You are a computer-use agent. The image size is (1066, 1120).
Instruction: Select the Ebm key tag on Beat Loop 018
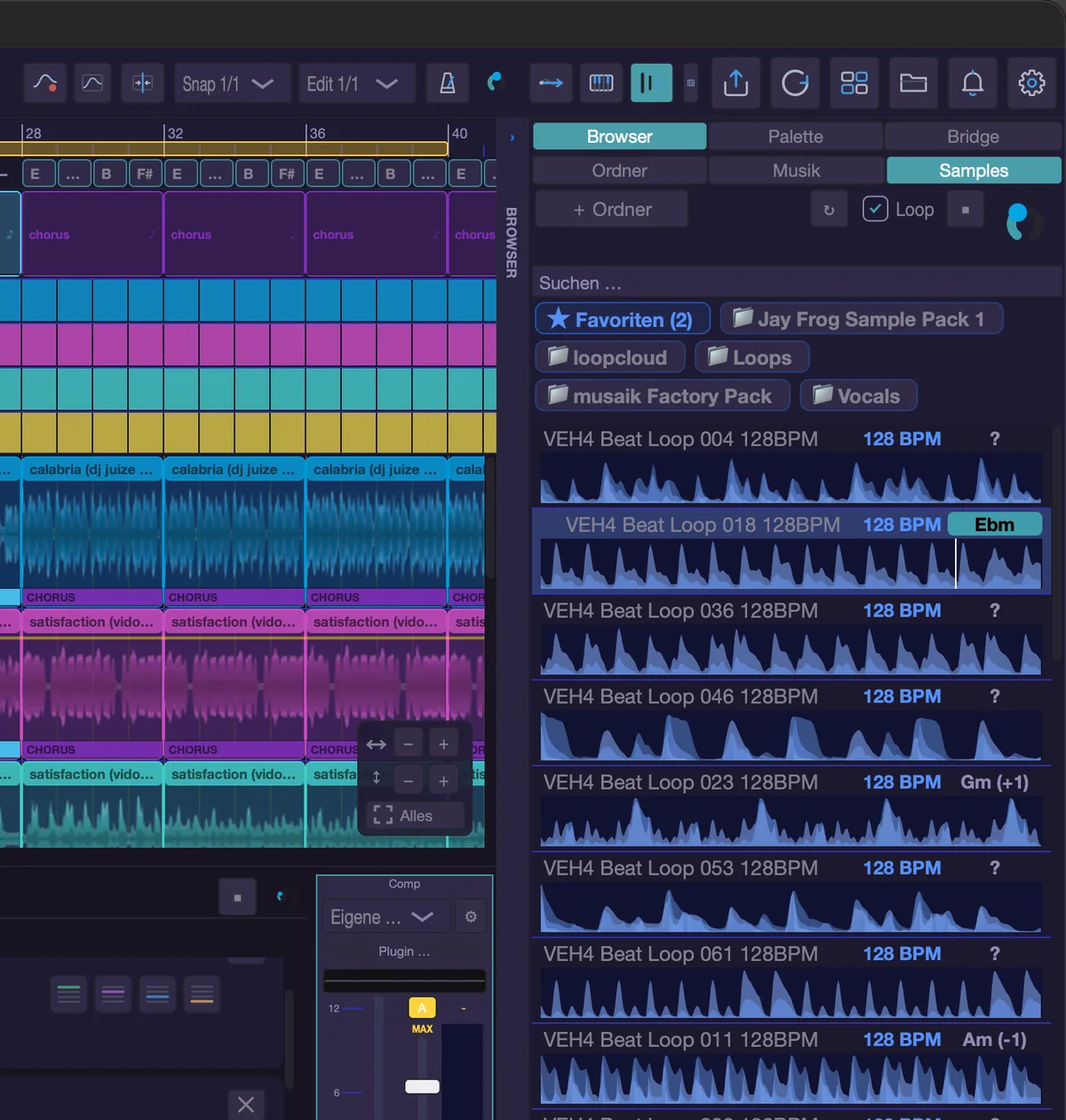994,525
